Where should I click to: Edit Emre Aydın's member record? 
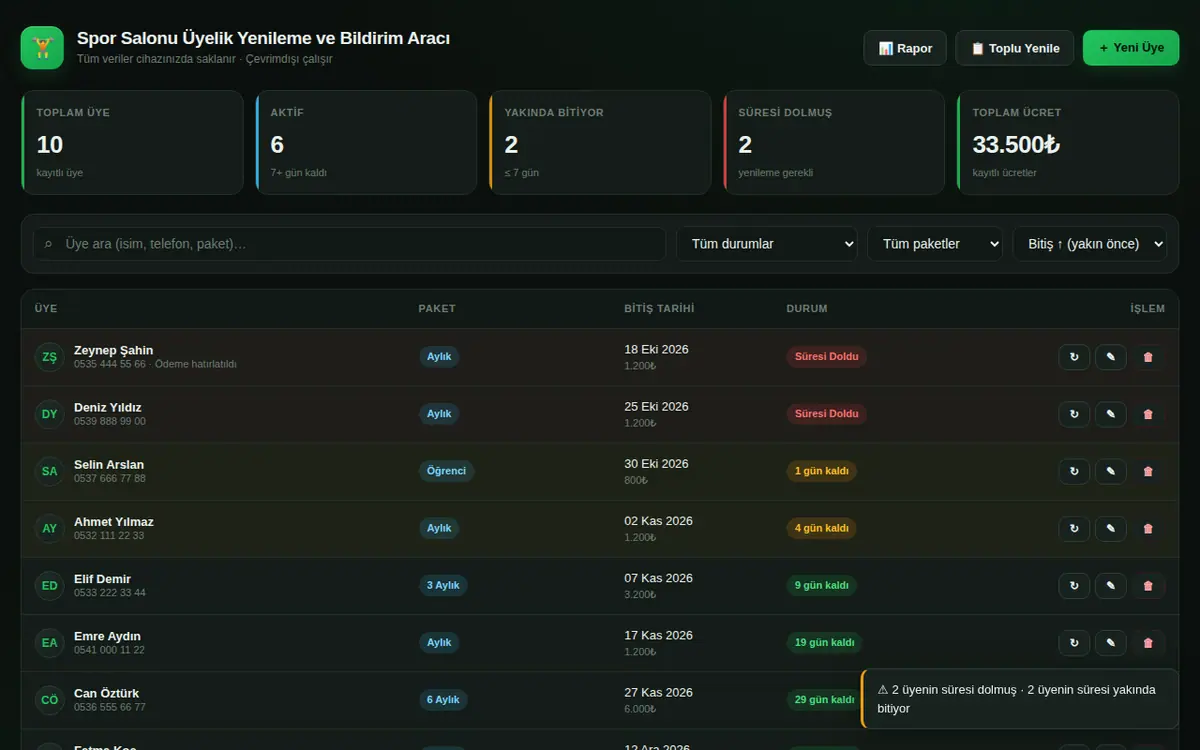click(1111, 643)
